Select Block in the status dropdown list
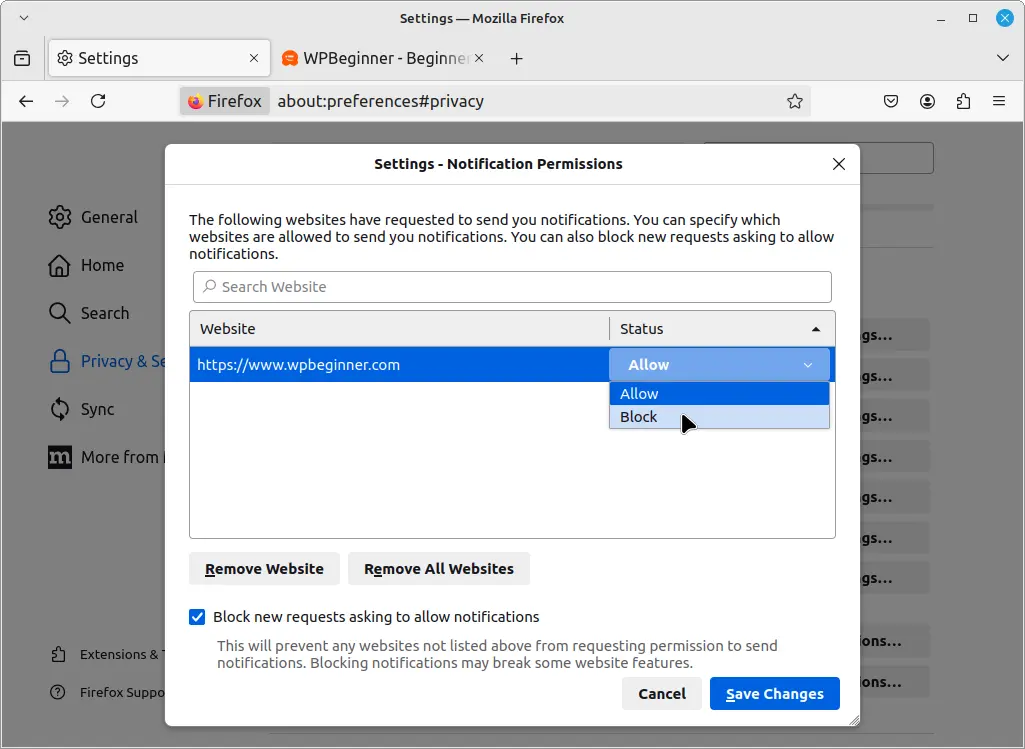The height and width of the screenshot is (749, 1025). (x=719, y=417)
